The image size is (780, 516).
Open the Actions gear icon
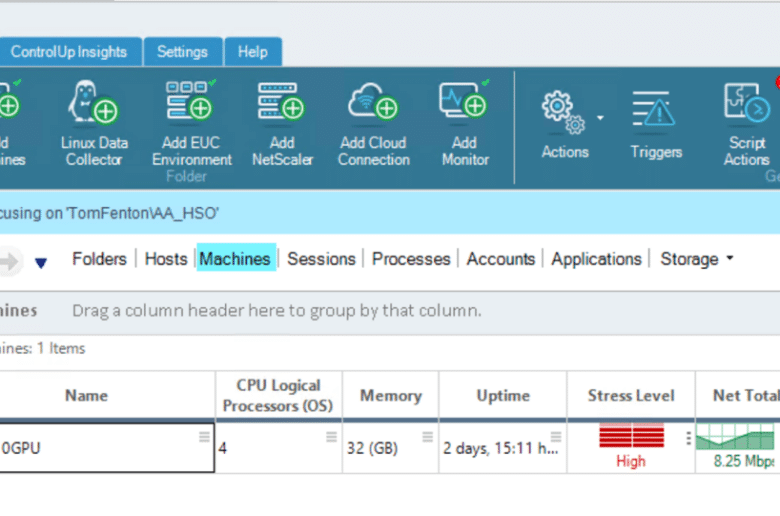pyautogui.click(x=563, y=112)
